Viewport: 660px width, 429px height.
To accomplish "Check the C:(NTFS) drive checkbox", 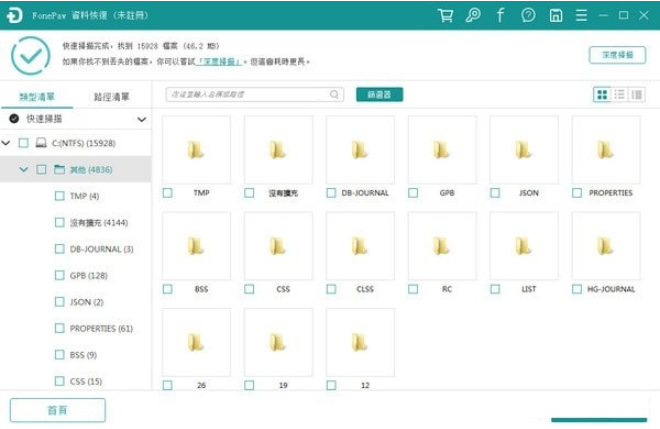I will [x=24, y=143].
